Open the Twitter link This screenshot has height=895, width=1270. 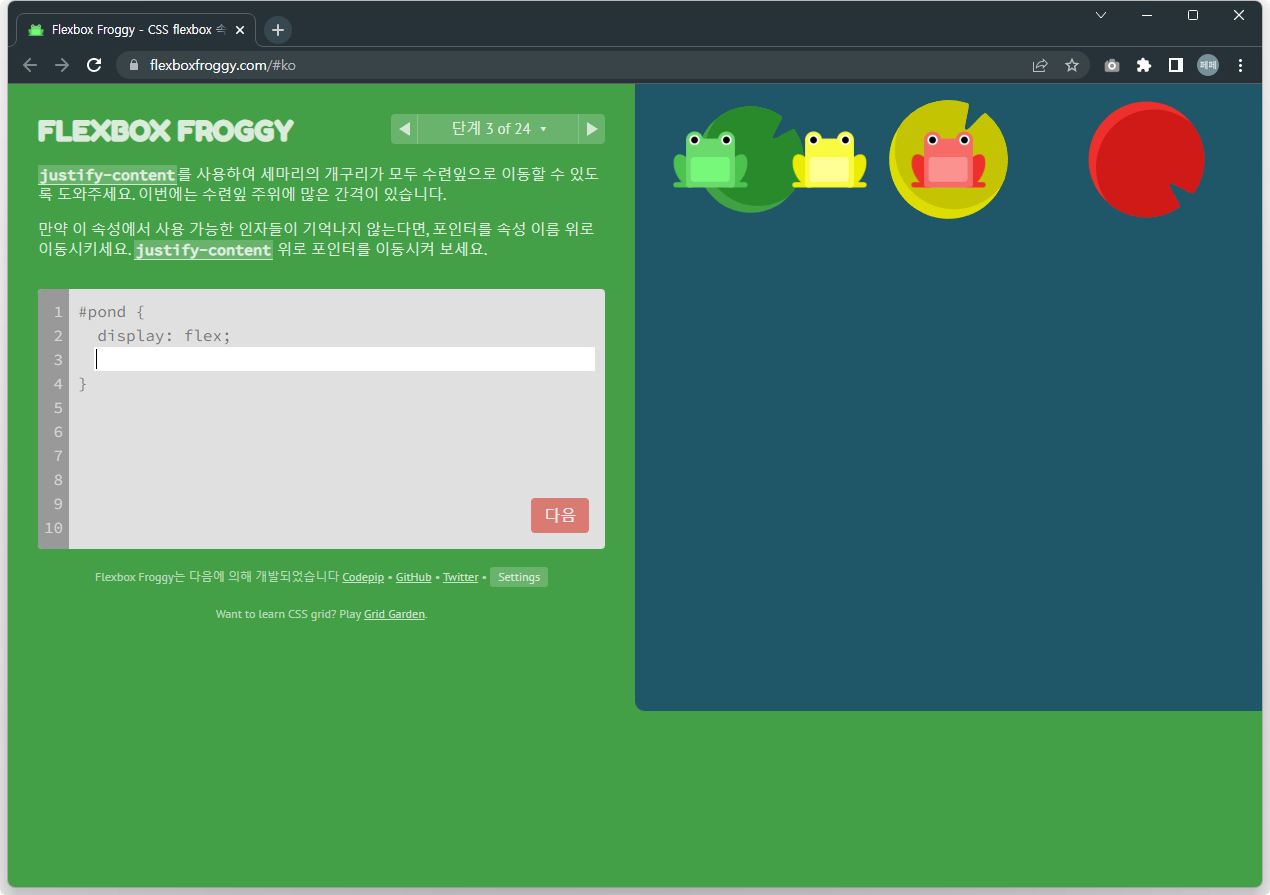pyautogui.click(x=461, y=577)
